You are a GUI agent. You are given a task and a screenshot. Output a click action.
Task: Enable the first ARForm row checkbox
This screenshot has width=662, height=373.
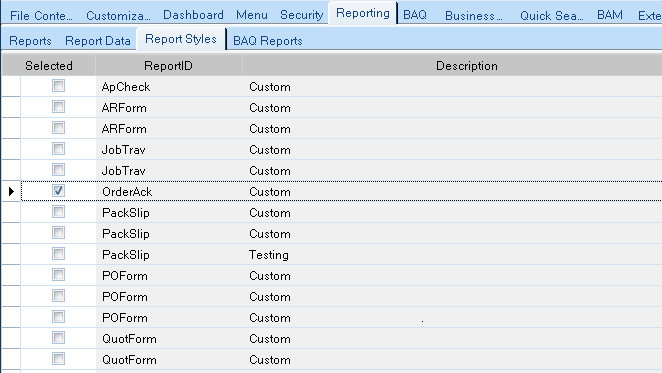click(x=58, y=107)
